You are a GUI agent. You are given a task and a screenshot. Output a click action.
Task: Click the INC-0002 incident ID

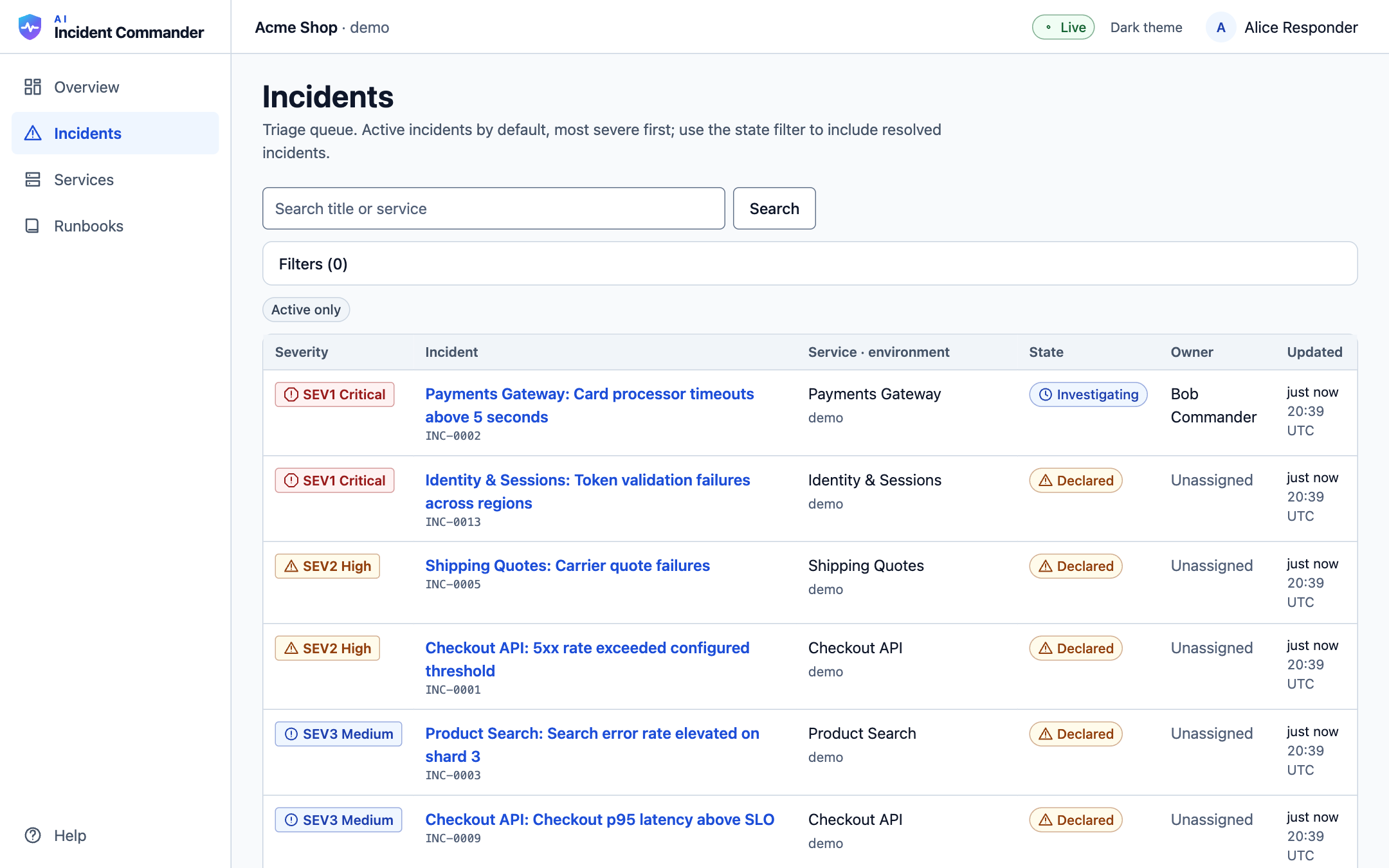click(x=453, y=435)
